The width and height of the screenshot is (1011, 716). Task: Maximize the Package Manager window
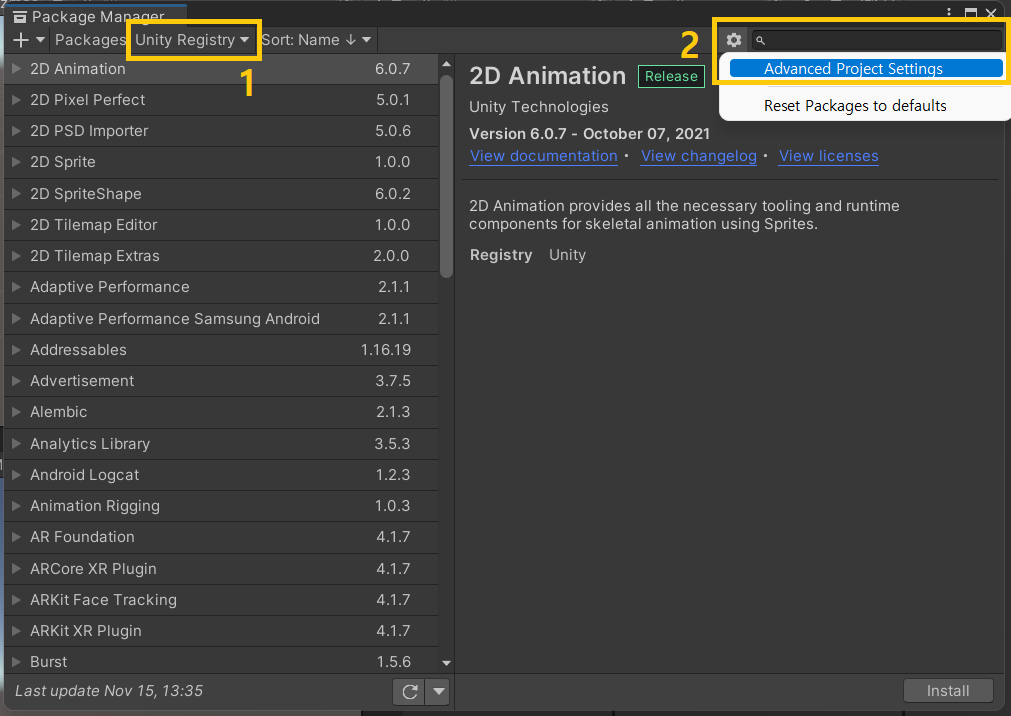970,12
